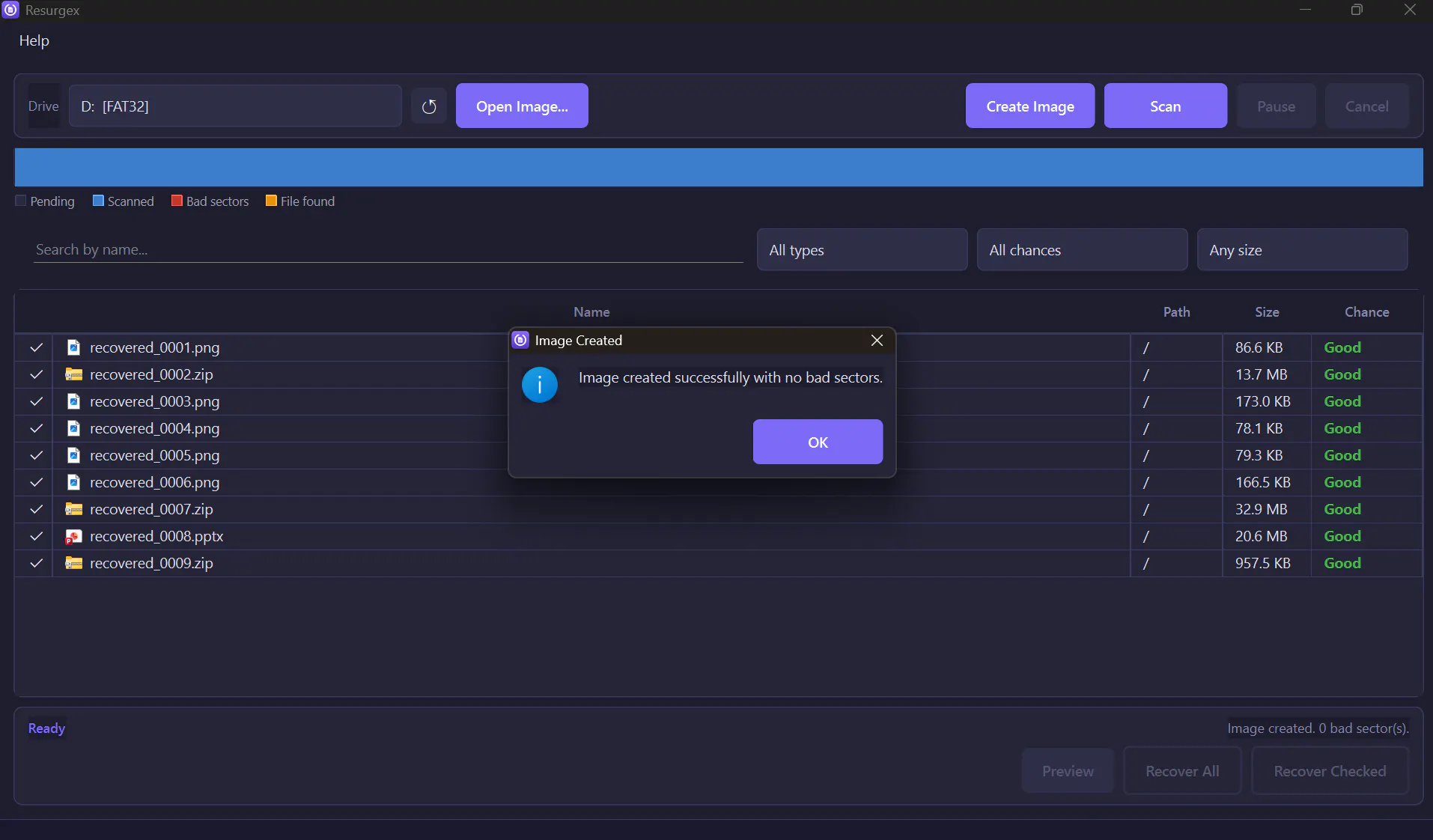Start a Scan
This screenshot has height=840, width=1433.
coord(1165,106)
